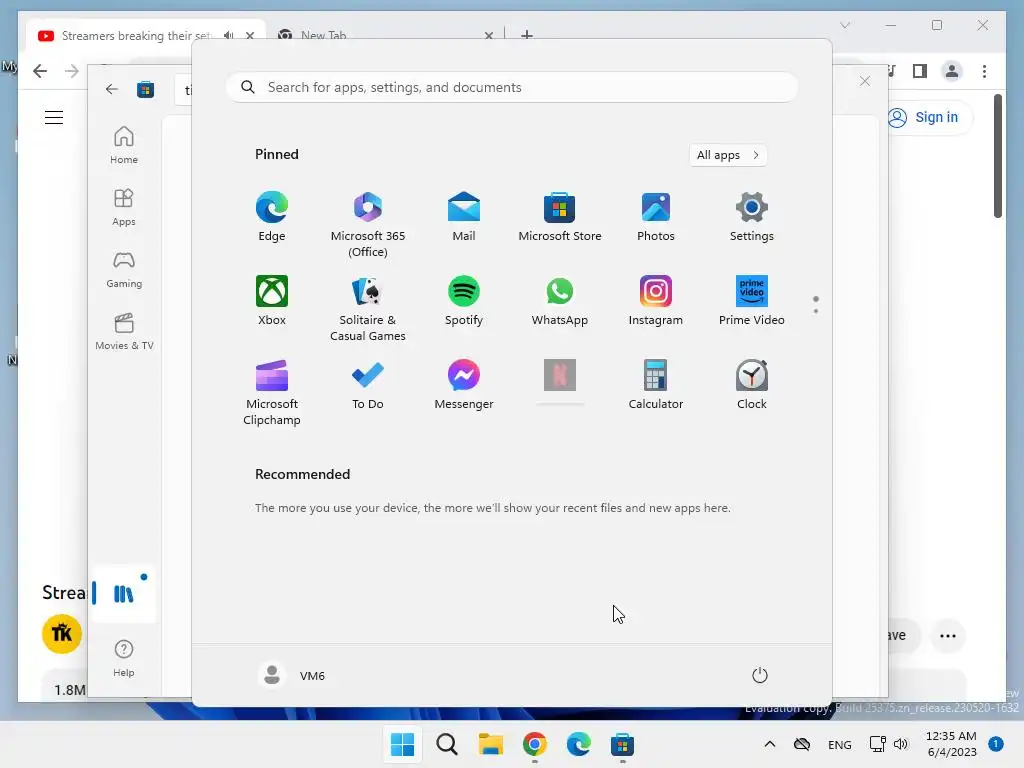Click YouTube Sign in button

(928, 118)
